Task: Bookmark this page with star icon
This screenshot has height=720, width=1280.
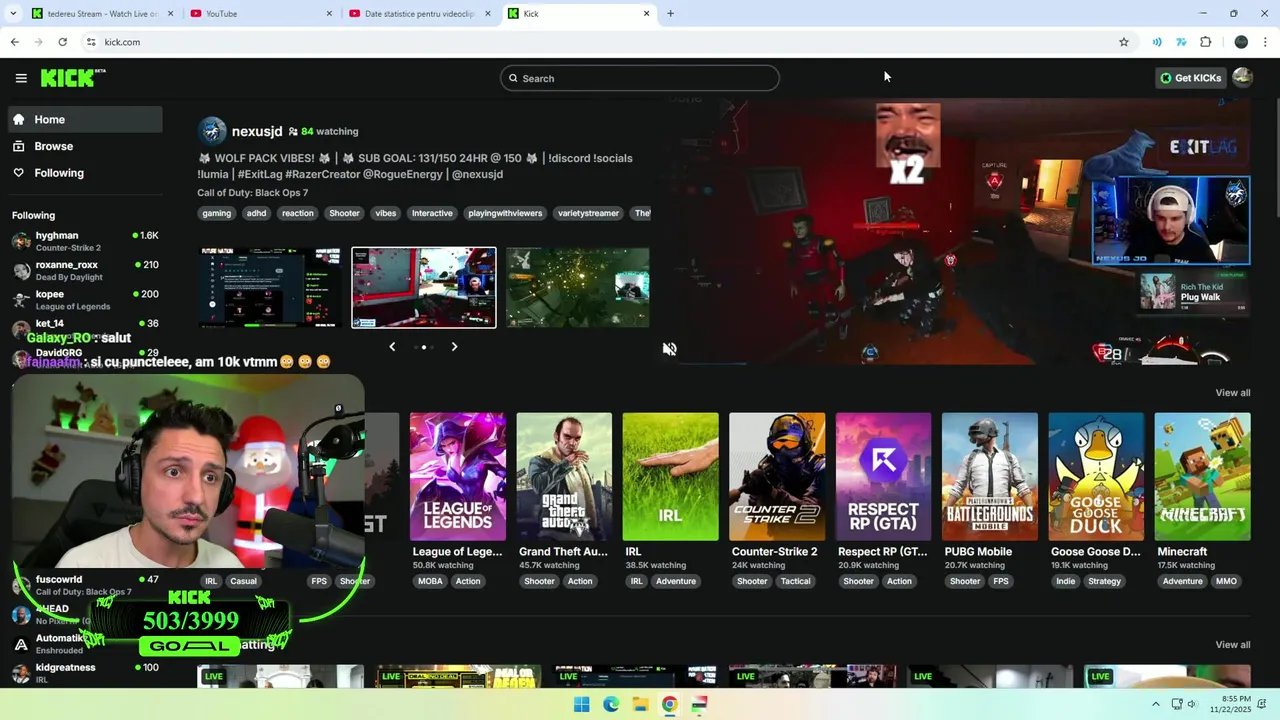Action: pos(1124,42)
